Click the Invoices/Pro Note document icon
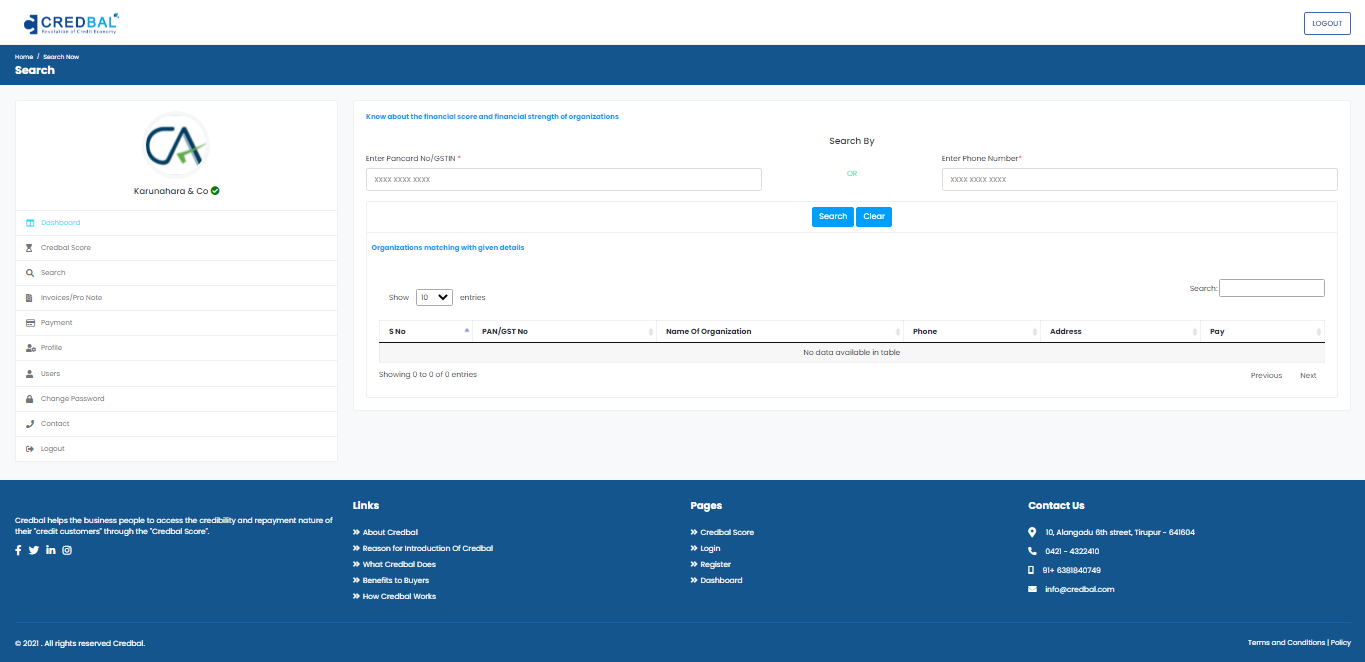 (30, 298)
